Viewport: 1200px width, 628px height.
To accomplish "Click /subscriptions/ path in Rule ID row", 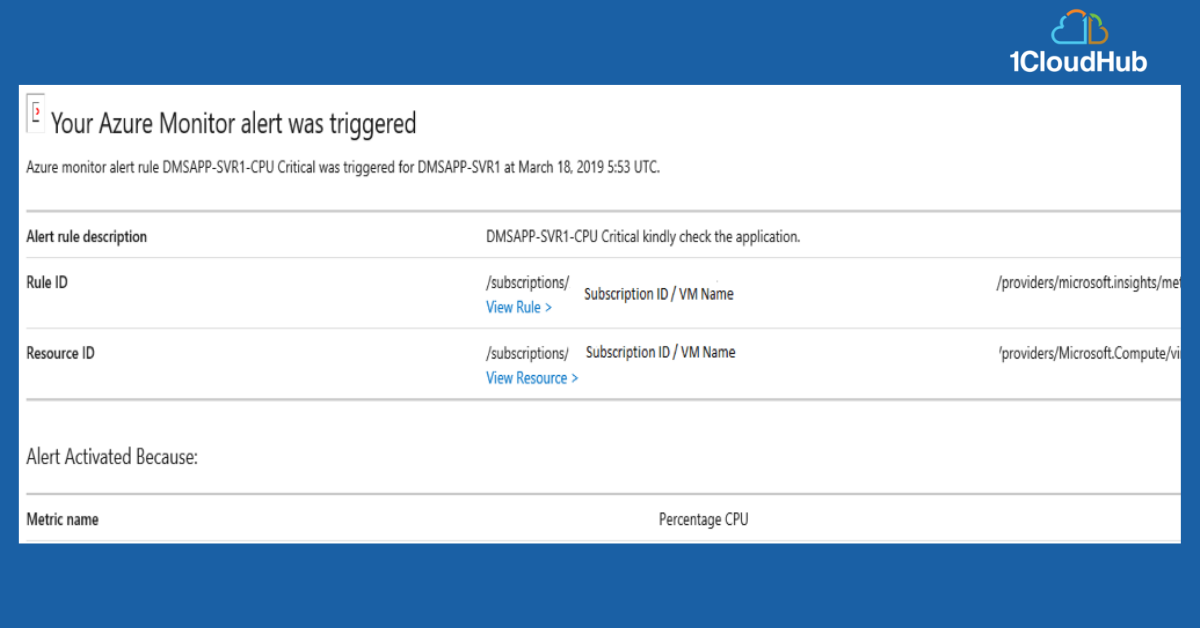I will pyautogui.click(x=527, y=283).
